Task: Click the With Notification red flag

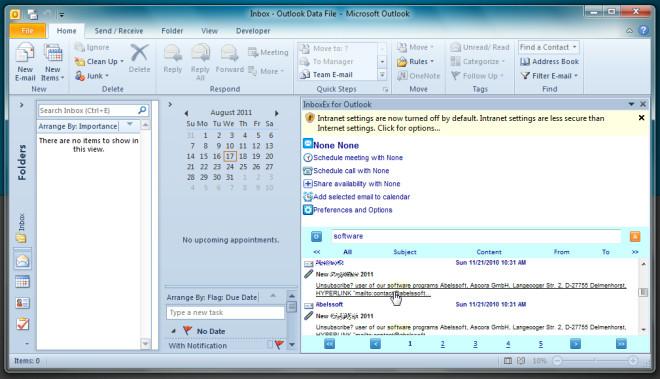Action: (x=279, y=344)
